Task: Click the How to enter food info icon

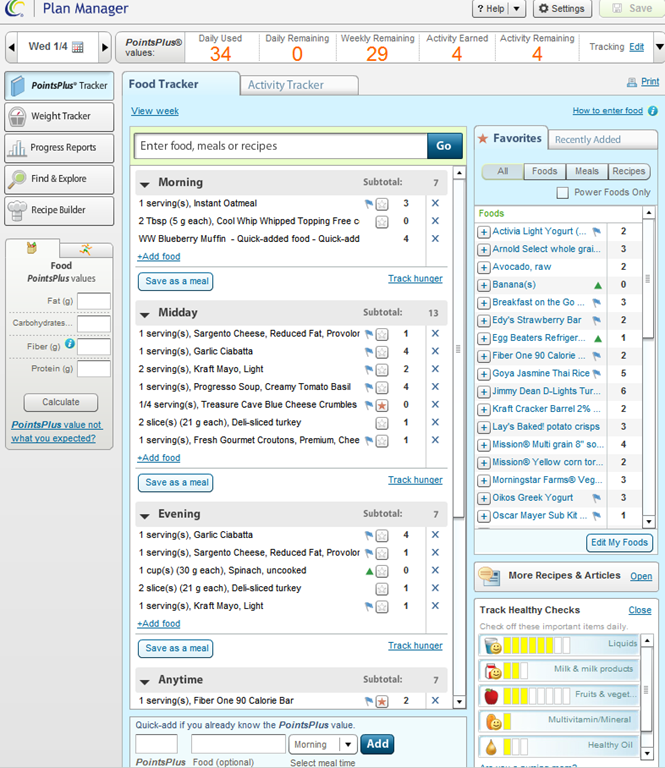Action: click(x=652, y=111)
